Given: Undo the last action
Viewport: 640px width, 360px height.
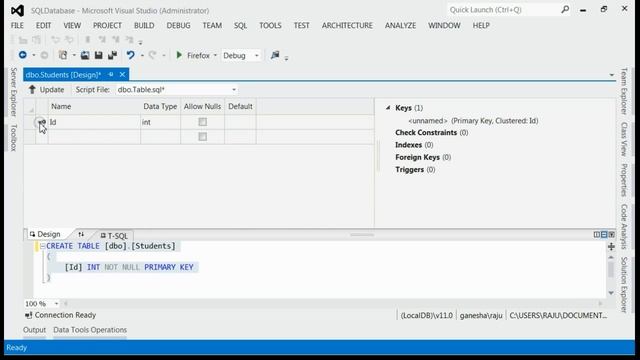Looking at the screenshot, I should click(x=130, y=55).
